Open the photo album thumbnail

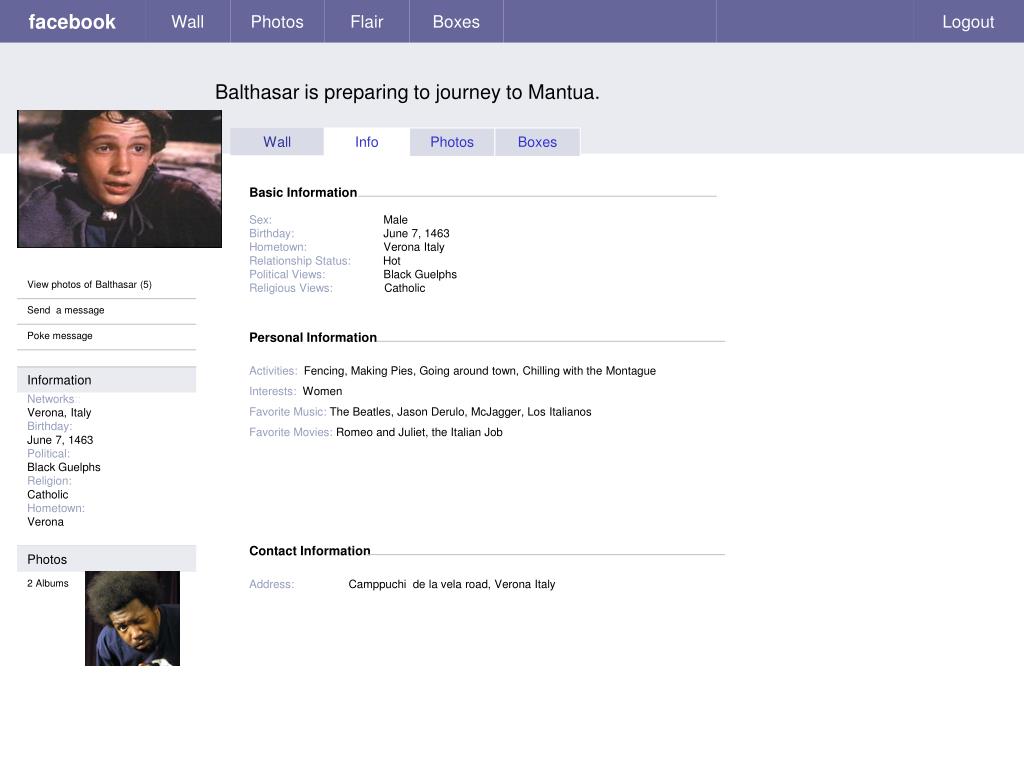click(132, 618)
